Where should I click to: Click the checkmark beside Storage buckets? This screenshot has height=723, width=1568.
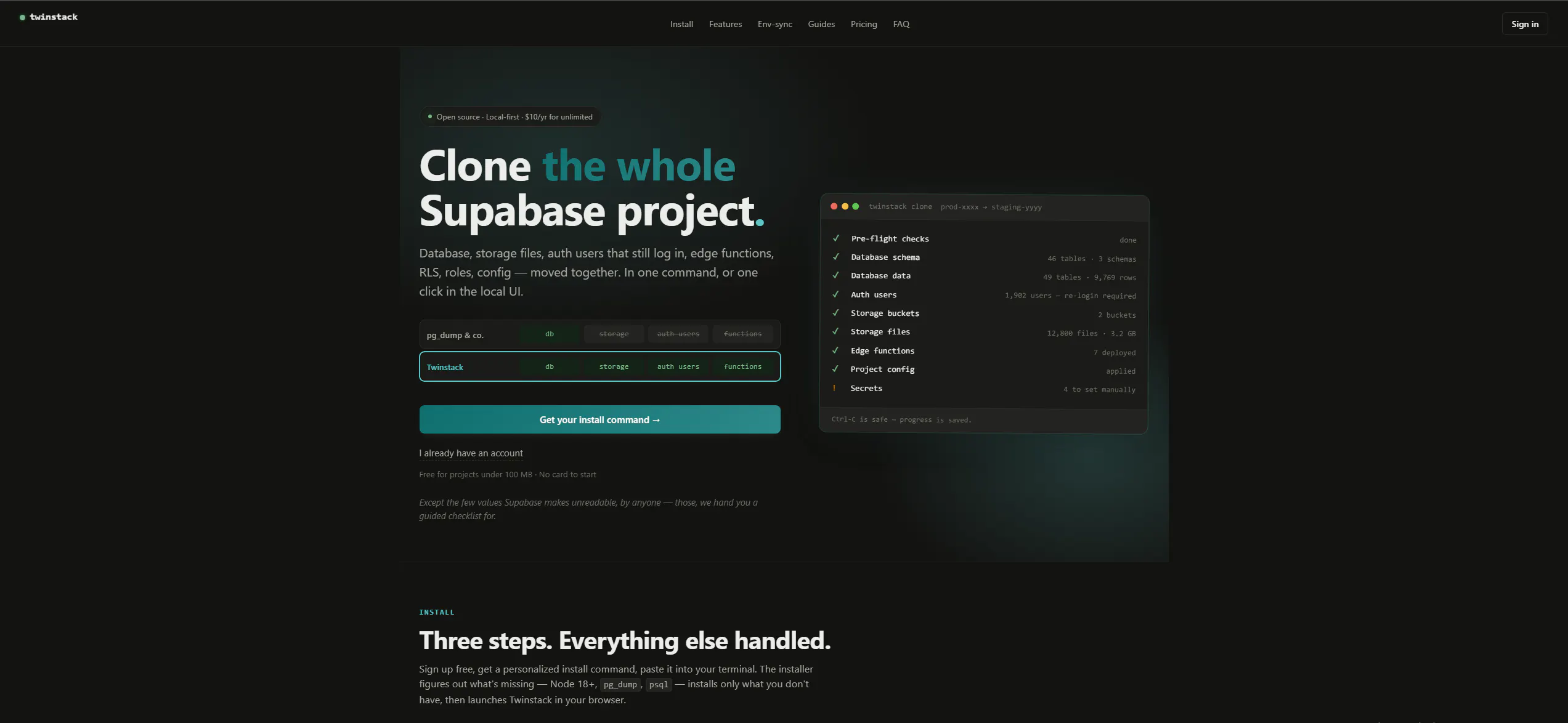click(x=836, y=313)
